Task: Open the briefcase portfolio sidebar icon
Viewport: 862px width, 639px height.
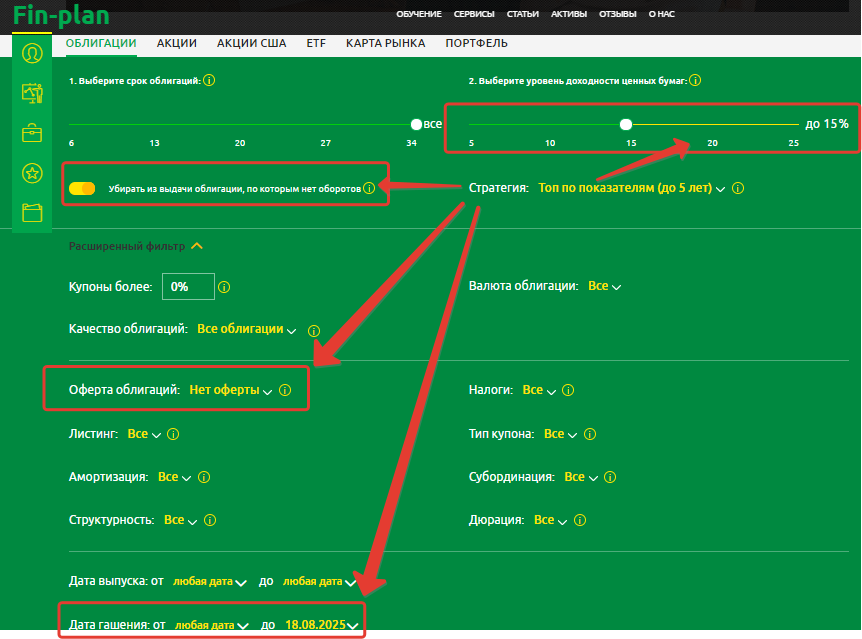Action: 32,133
